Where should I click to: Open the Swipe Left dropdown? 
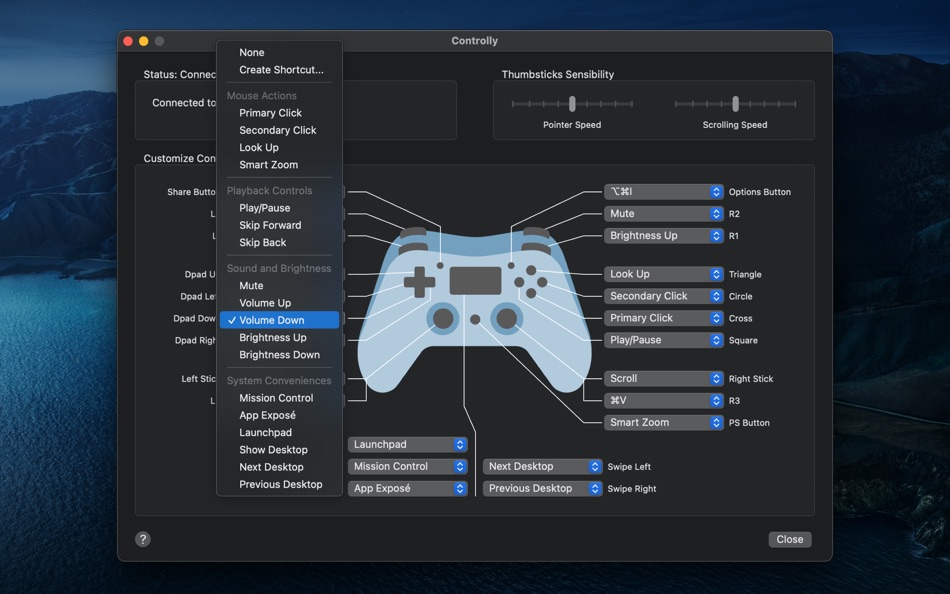(542, 467)
